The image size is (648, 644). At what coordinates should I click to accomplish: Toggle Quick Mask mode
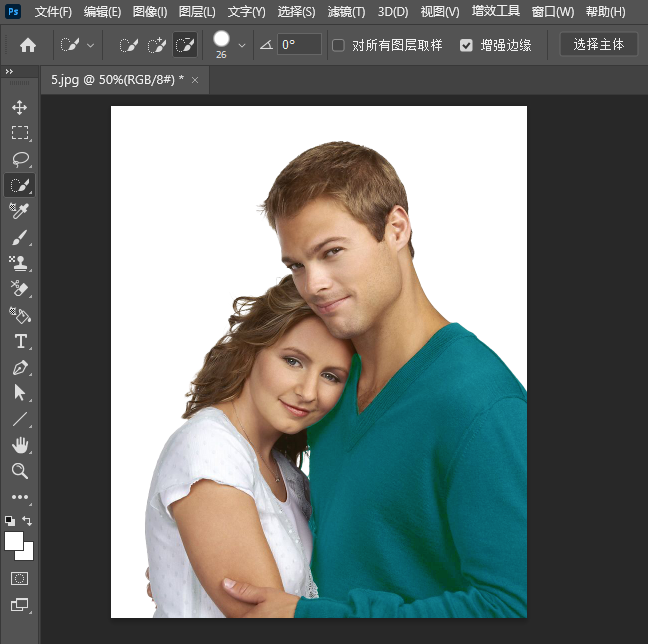point(19,578)
